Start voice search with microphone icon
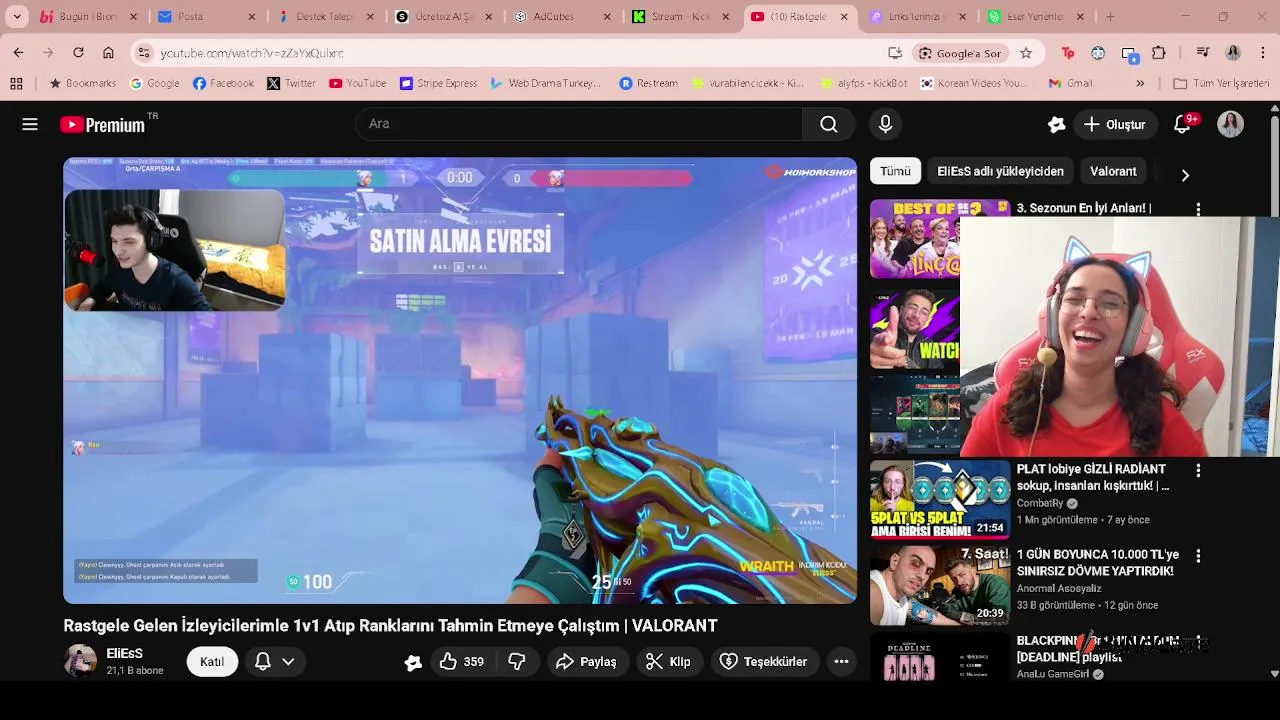The image size is (1280, 720). pyautogui.click(x=885, y=124)
